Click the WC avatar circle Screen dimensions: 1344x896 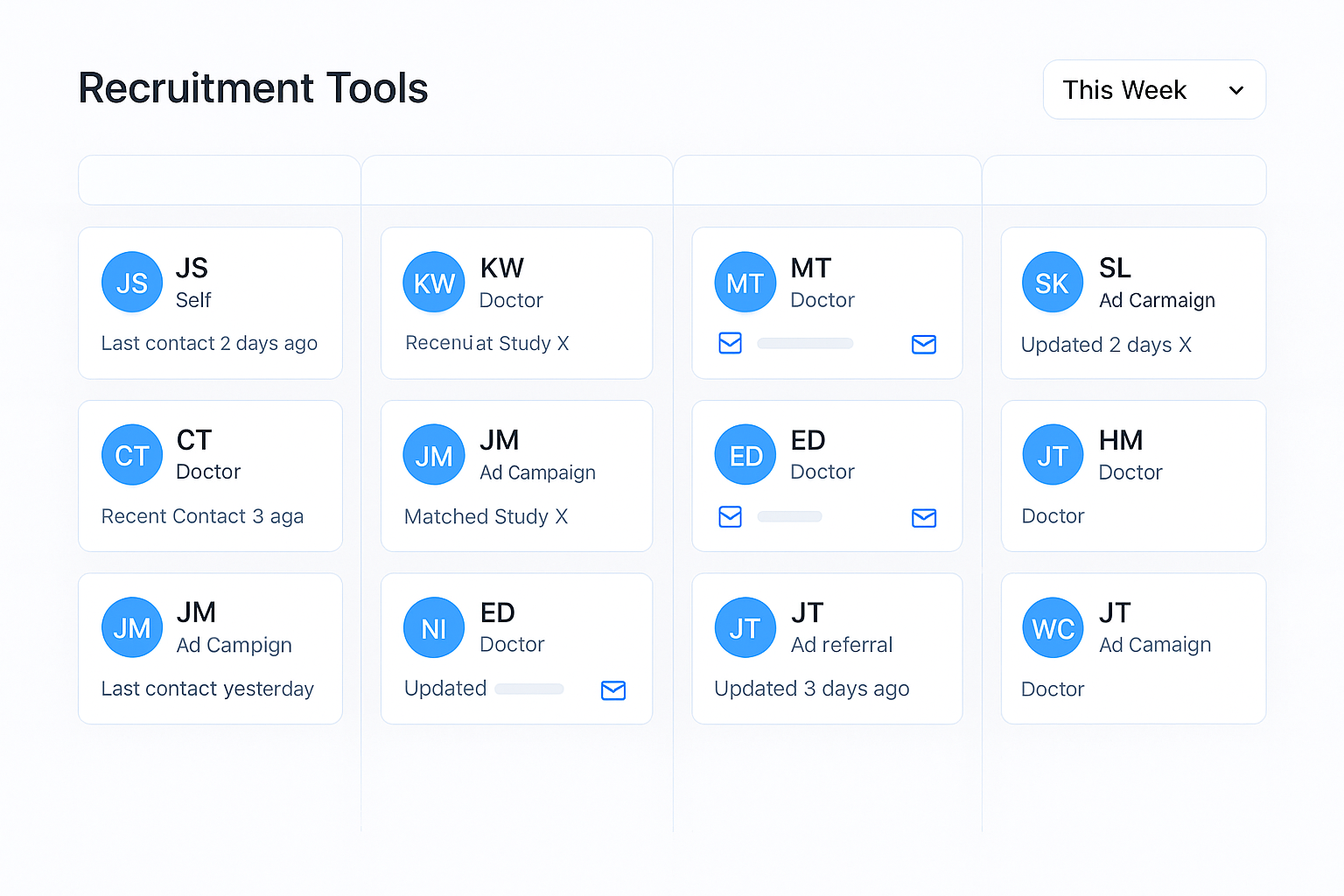1053,627
